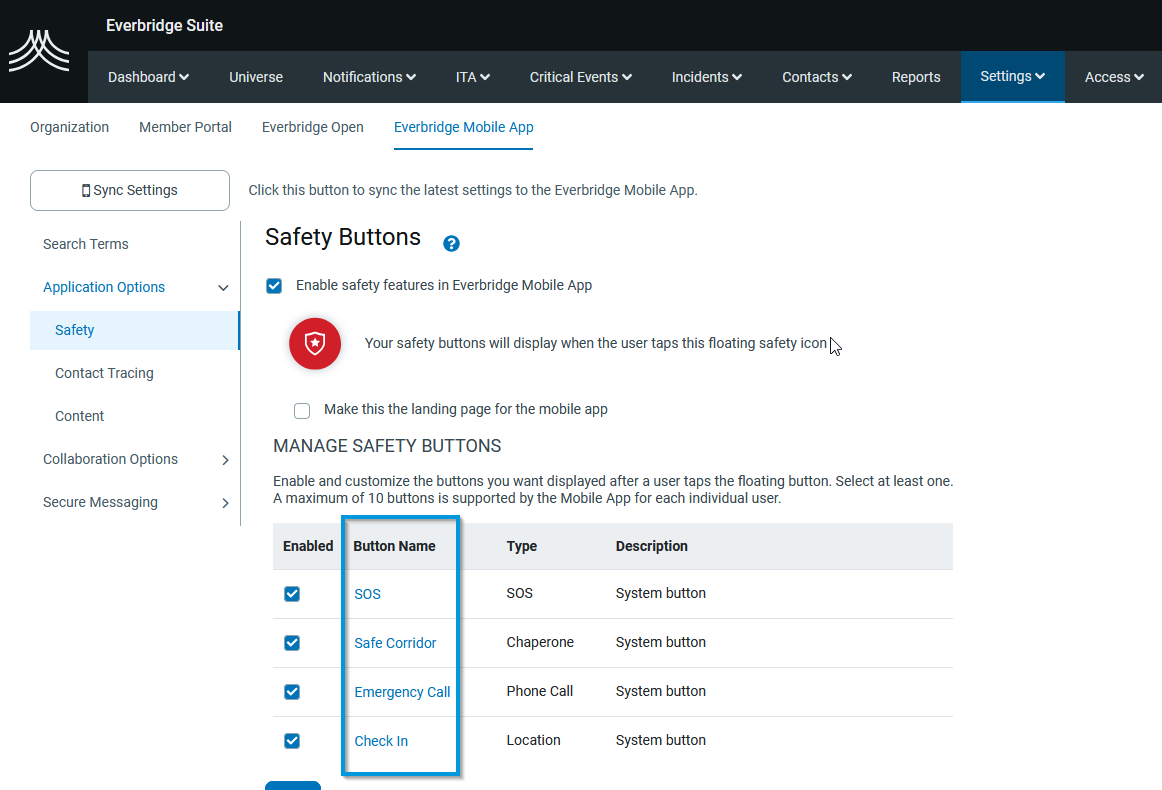Click the red floating safety shield icon
Viewport: 1162px width, 790px height.
coord(314,343)
